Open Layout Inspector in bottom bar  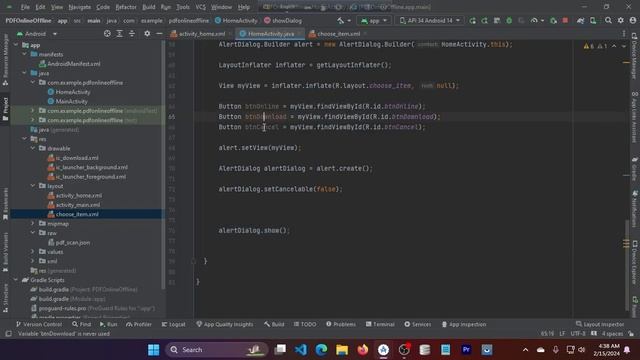(x=600, y=324)
